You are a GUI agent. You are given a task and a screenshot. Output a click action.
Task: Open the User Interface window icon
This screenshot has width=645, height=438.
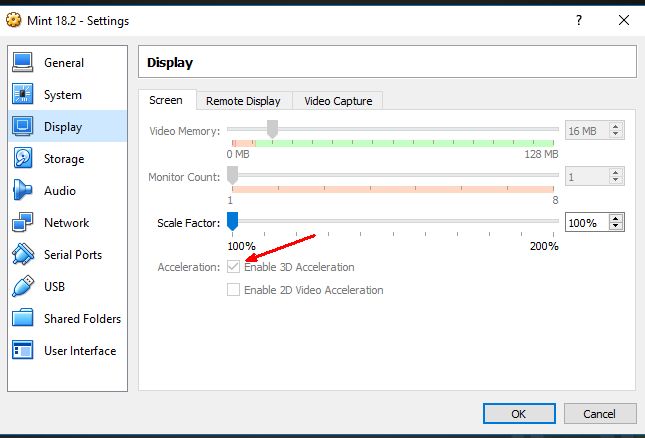(23, 350)
